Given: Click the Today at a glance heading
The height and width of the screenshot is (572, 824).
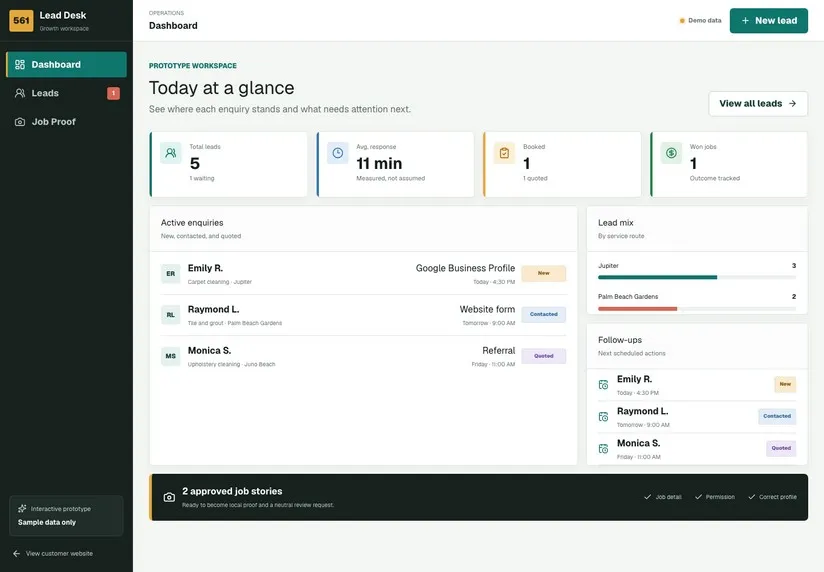Looking at the screenshot, I should coord(221,88).
